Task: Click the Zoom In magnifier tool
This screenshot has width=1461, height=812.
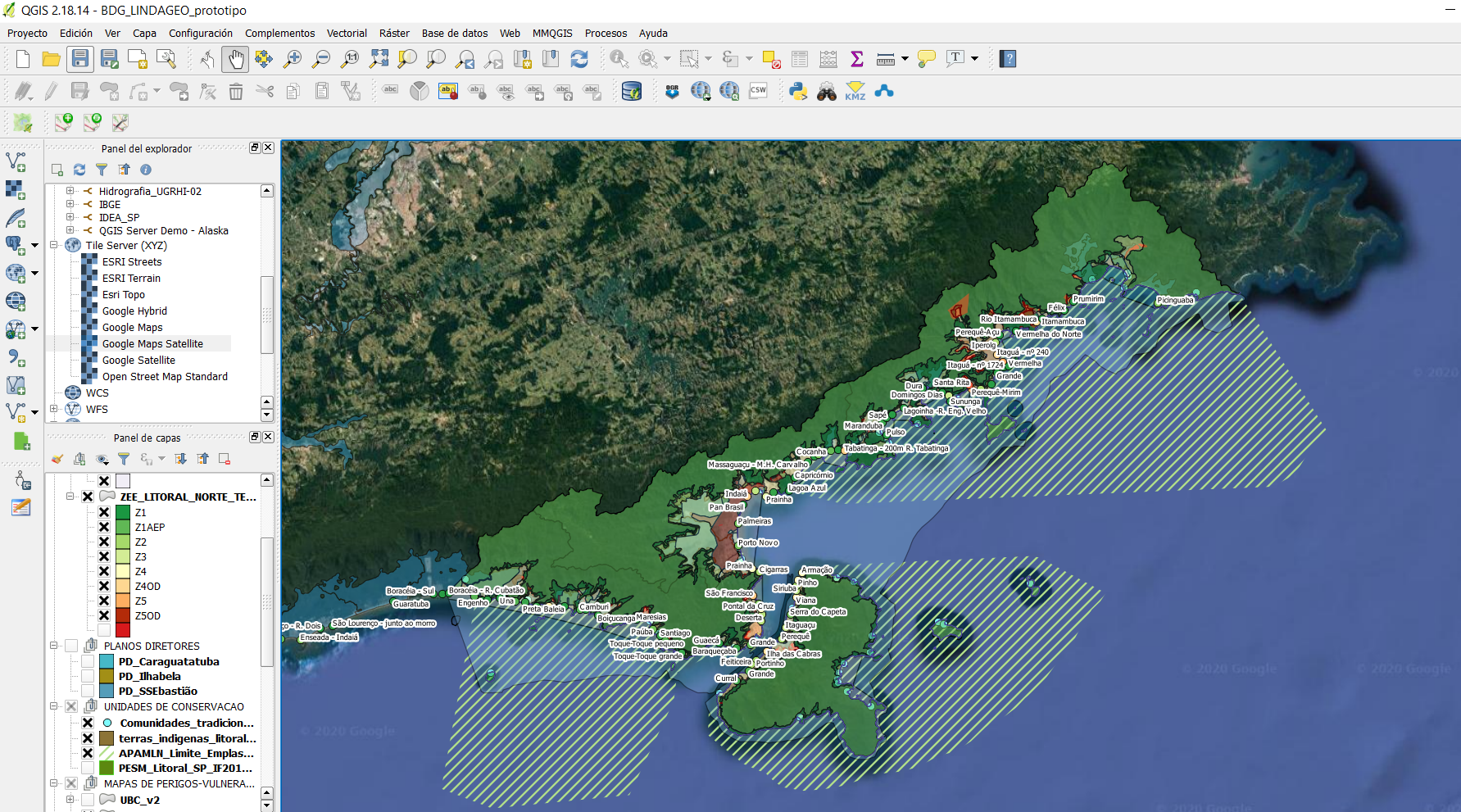Action: click(x=292, y=59)
